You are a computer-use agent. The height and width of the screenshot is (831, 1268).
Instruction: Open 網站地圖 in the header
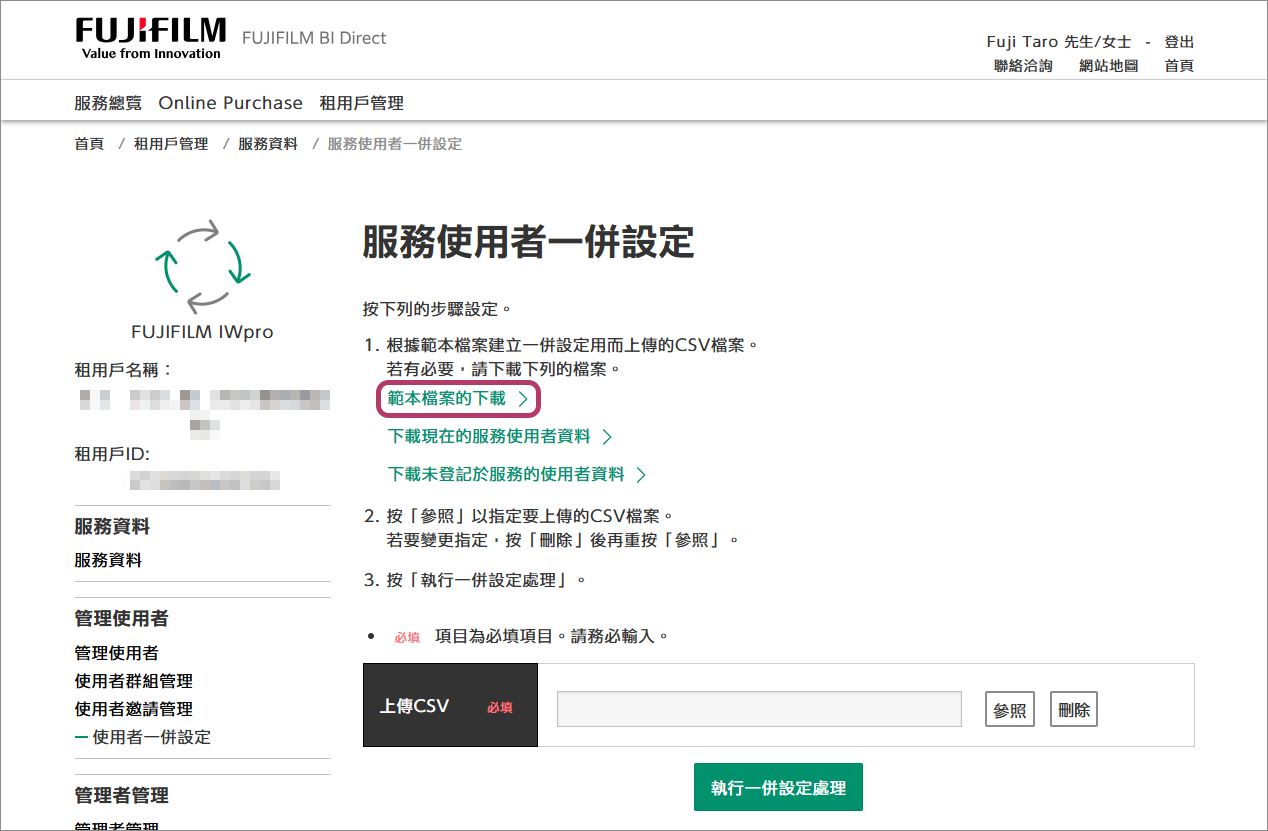pyautogui.click(x=1109, y=66)
